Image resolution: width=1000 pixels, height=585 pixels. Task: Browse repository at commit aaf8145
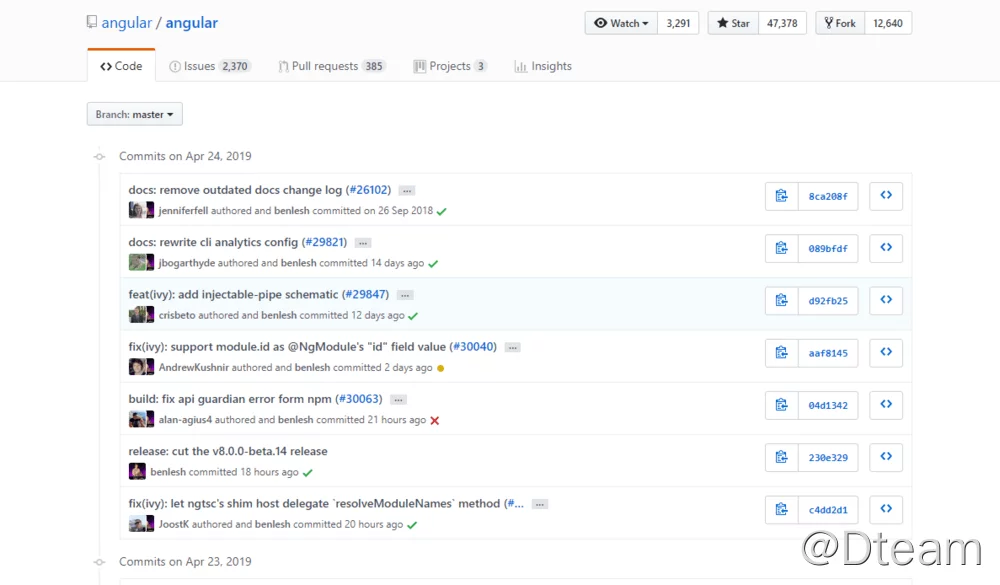point(886,353)
